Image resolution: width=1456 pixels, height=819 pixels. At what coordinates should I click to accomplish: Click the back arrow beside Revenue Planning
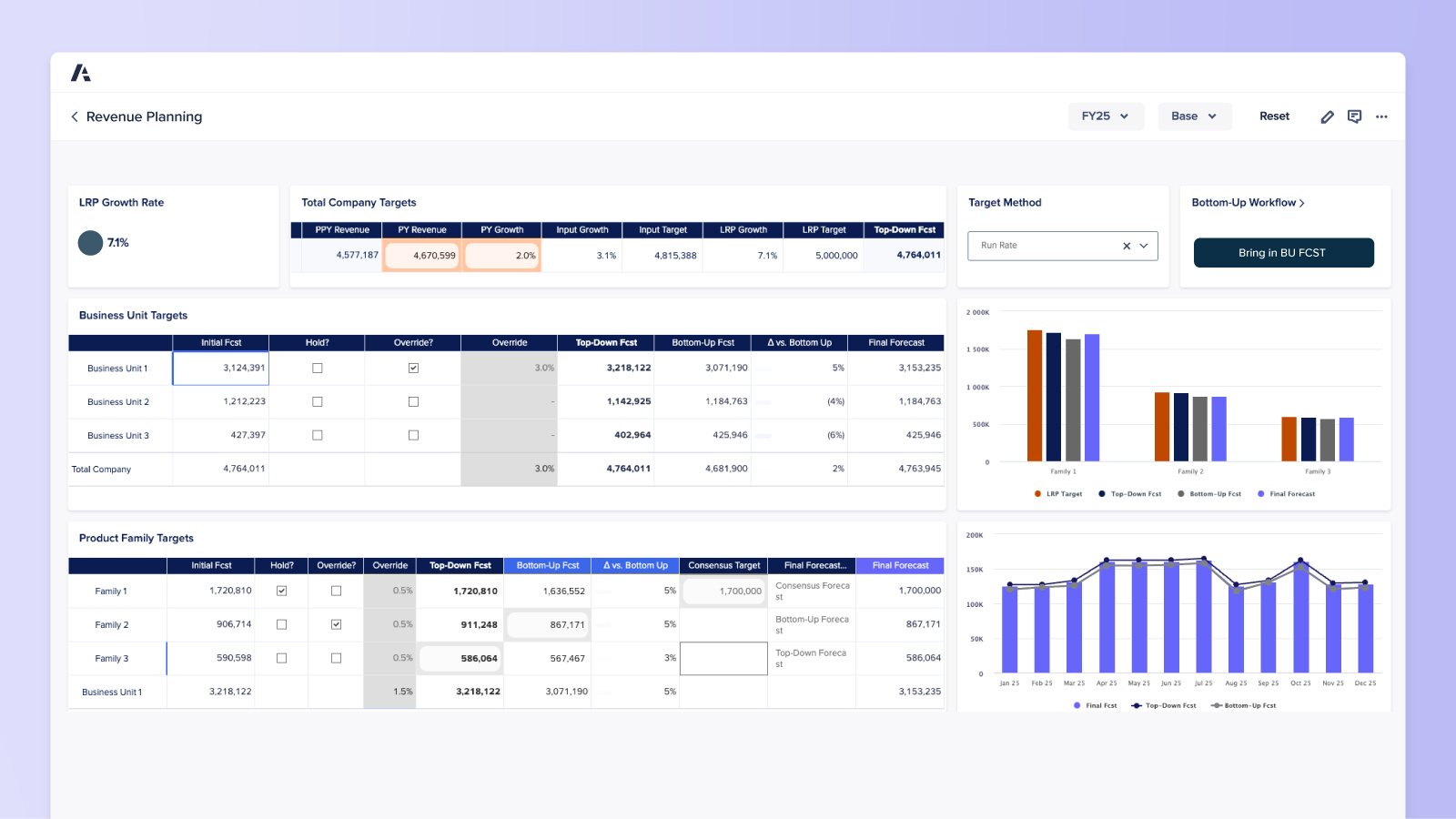point(74,116)
